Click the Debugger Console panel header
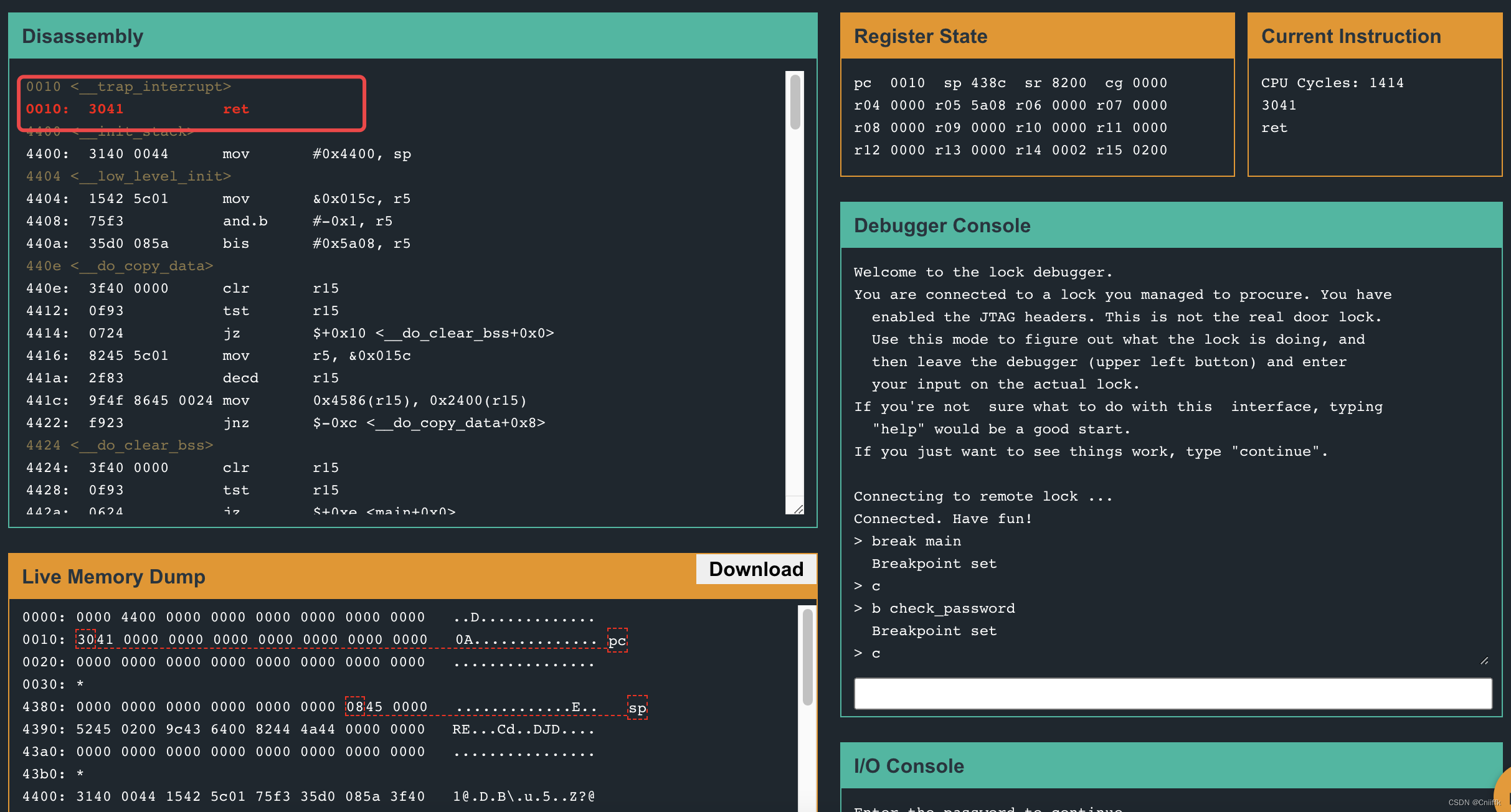The width and height of the screenshot is (1511, 812). tap(1171, 225)
